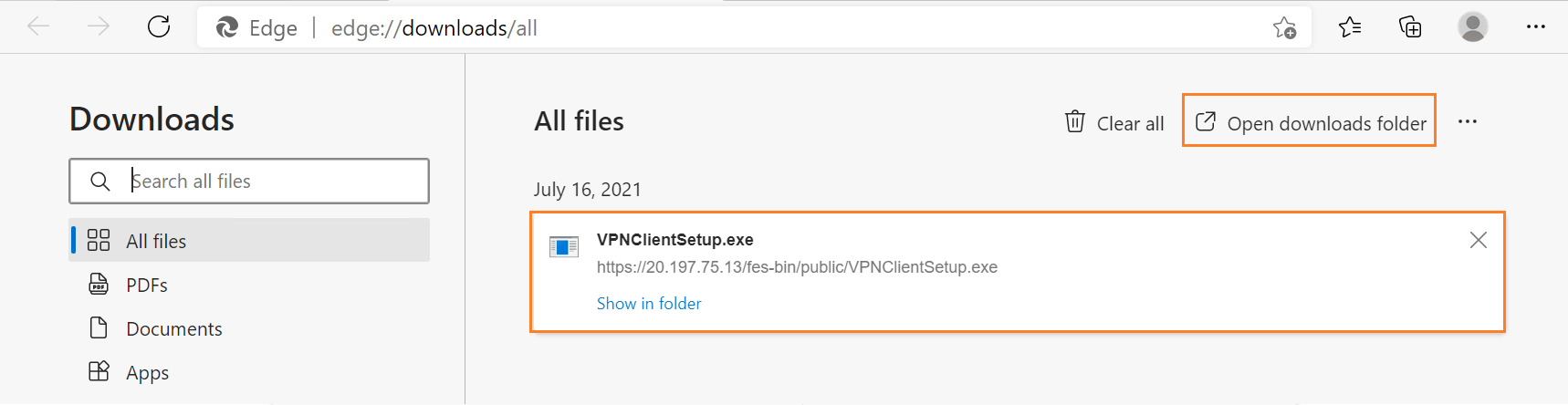Open the Collections icon
This screenshot has width=1568, height=405.
[x=1410, y=27]
